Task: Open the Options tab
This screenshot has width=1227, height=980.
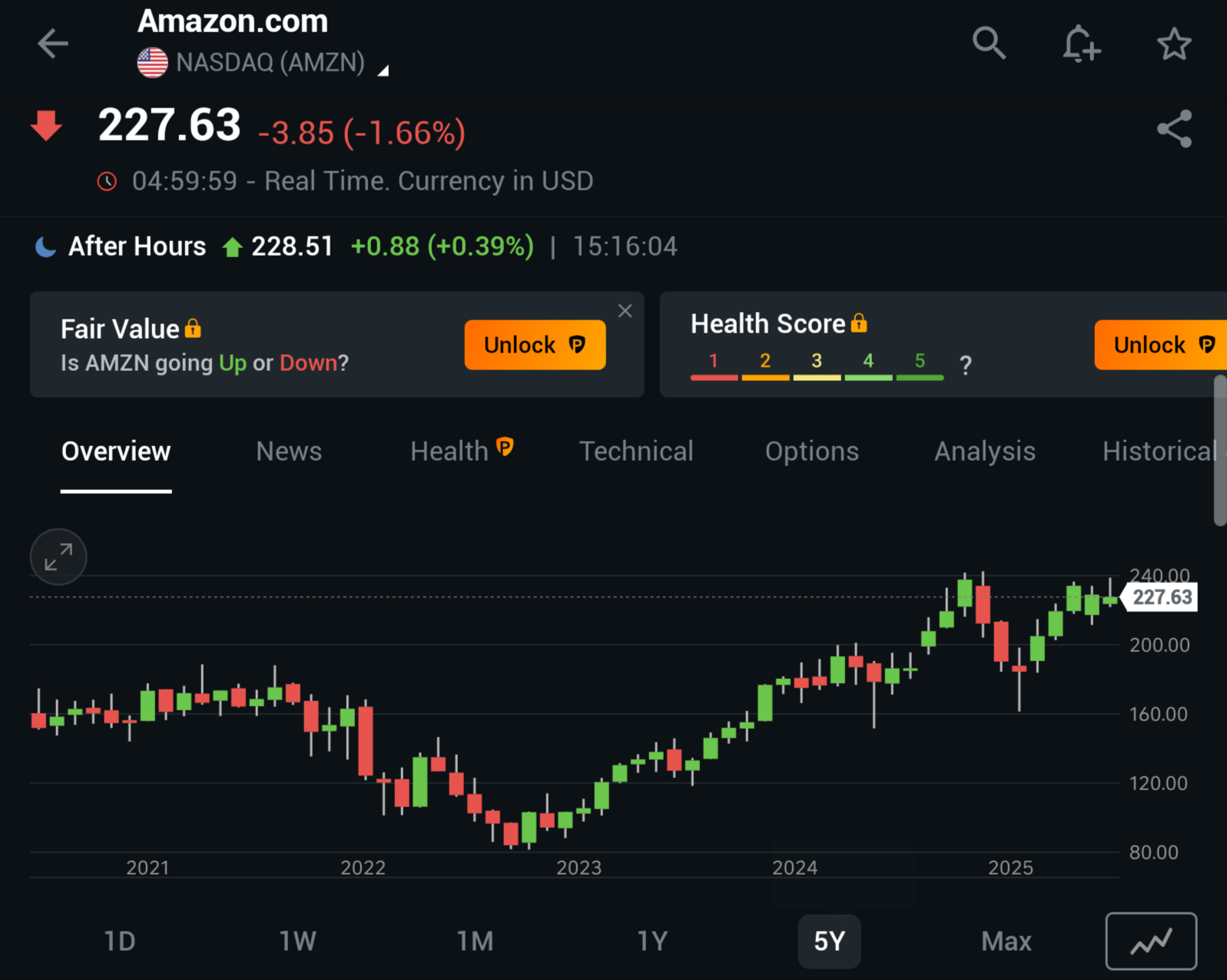Action: 812,452
